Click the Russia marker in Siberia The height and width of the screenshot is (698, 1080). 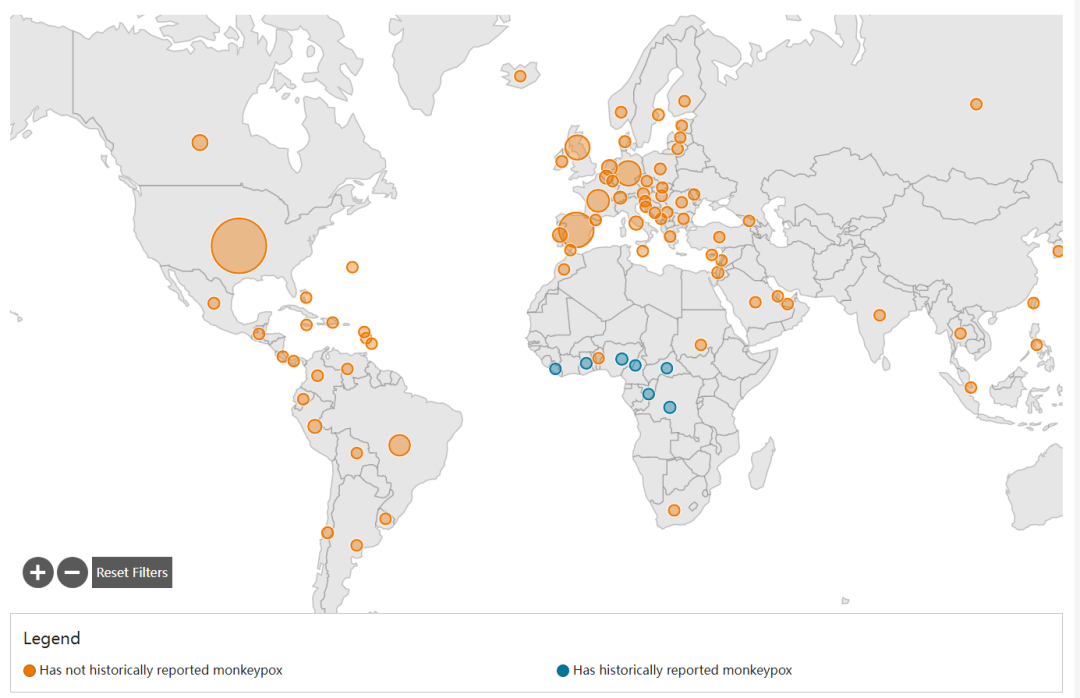[976, 104]
